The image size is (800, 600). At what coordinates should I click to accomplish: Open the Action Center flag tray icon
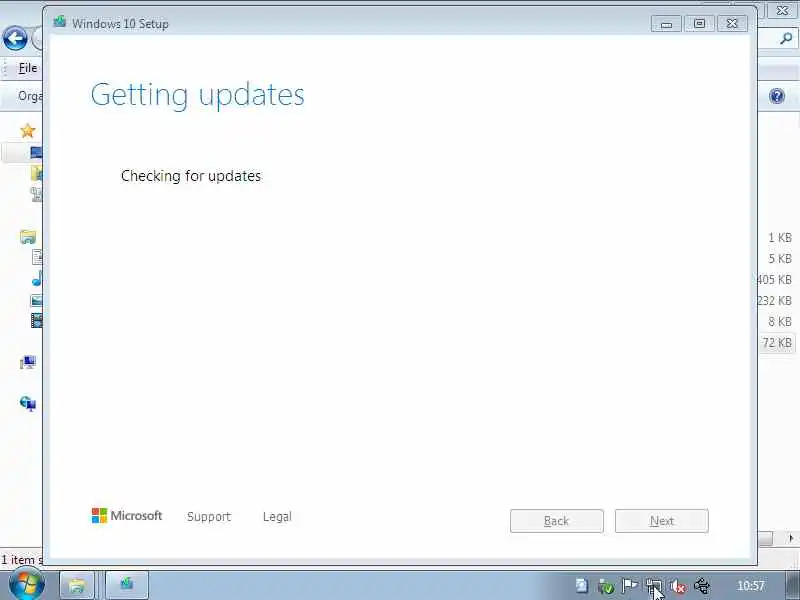point(630,586)
